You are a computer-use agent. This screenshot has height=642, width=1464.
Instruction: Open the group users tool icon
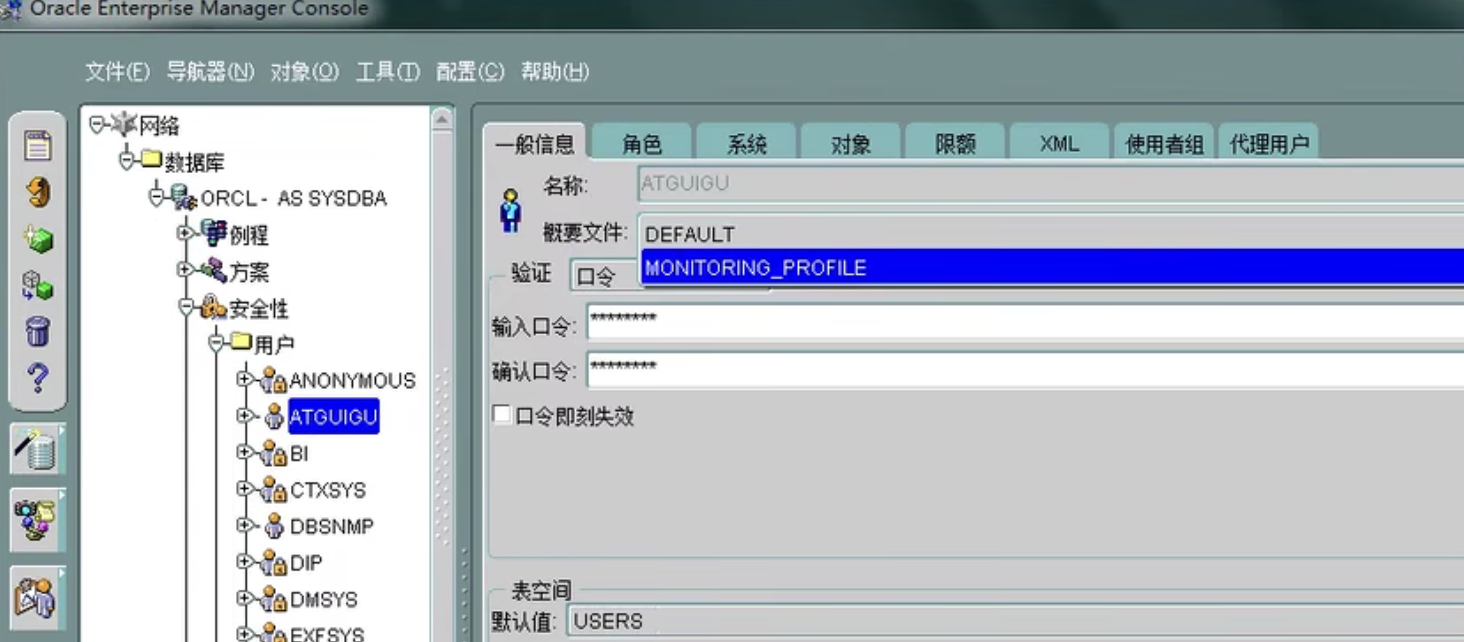pos(37,519)
